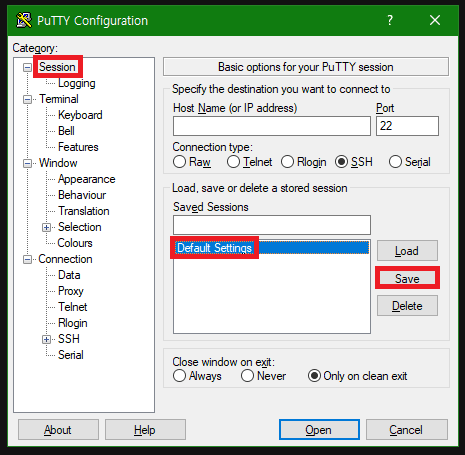
Task: Click the About button
Action: pyautogui.click(x=58, y=430)
